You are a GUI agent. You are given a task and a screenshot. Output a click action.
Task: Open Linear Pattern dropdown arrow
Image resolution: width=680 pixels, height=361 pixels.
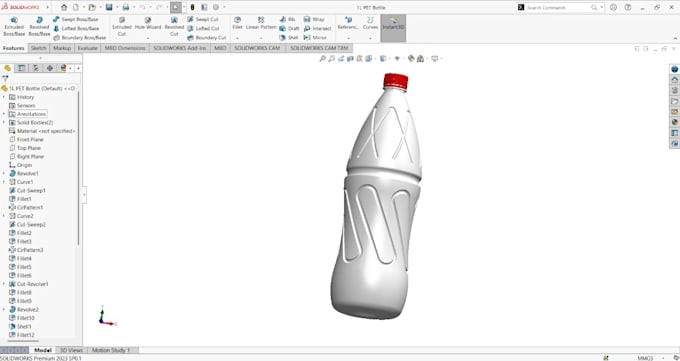pos(261,39)
